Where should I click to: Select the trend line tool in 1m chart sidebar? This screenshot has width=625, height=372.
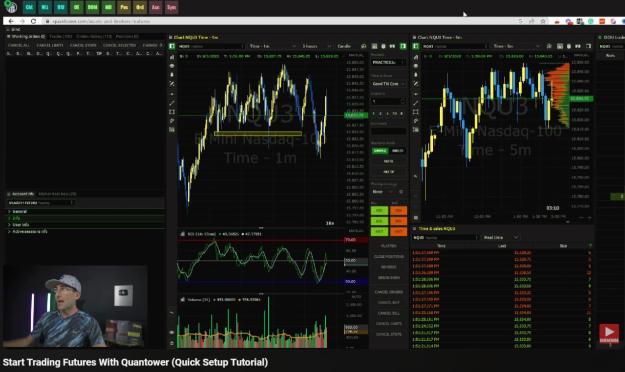(172, 103)
